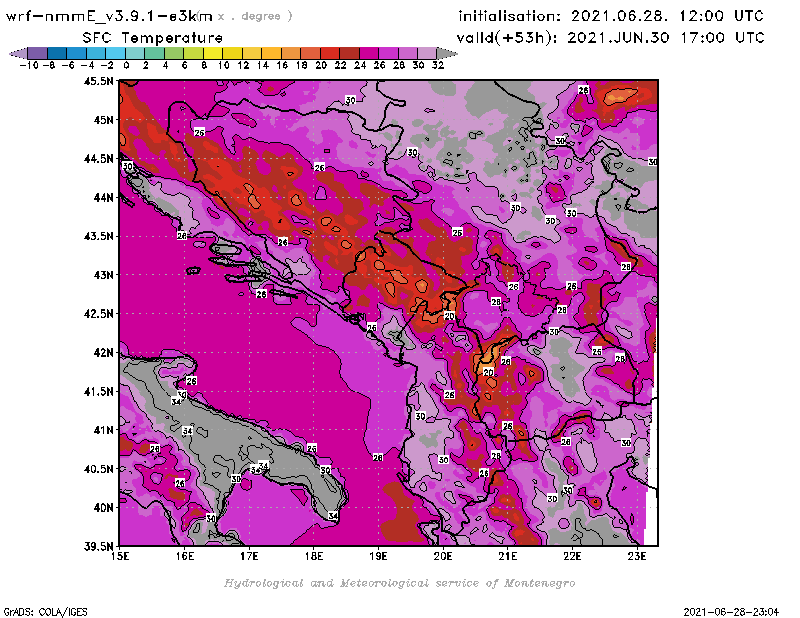
Task: Click the '19E' longitude axis label
Action: coord(378,555)
